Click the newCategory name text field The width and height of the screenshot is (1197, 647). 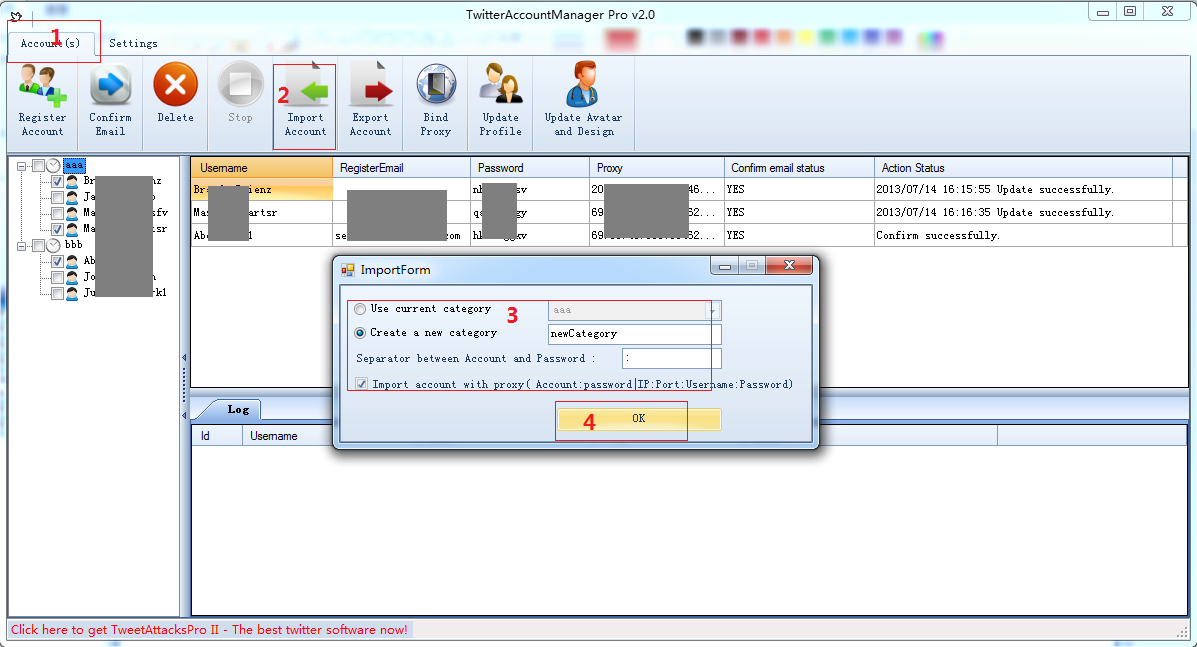[x=634, y=334]
